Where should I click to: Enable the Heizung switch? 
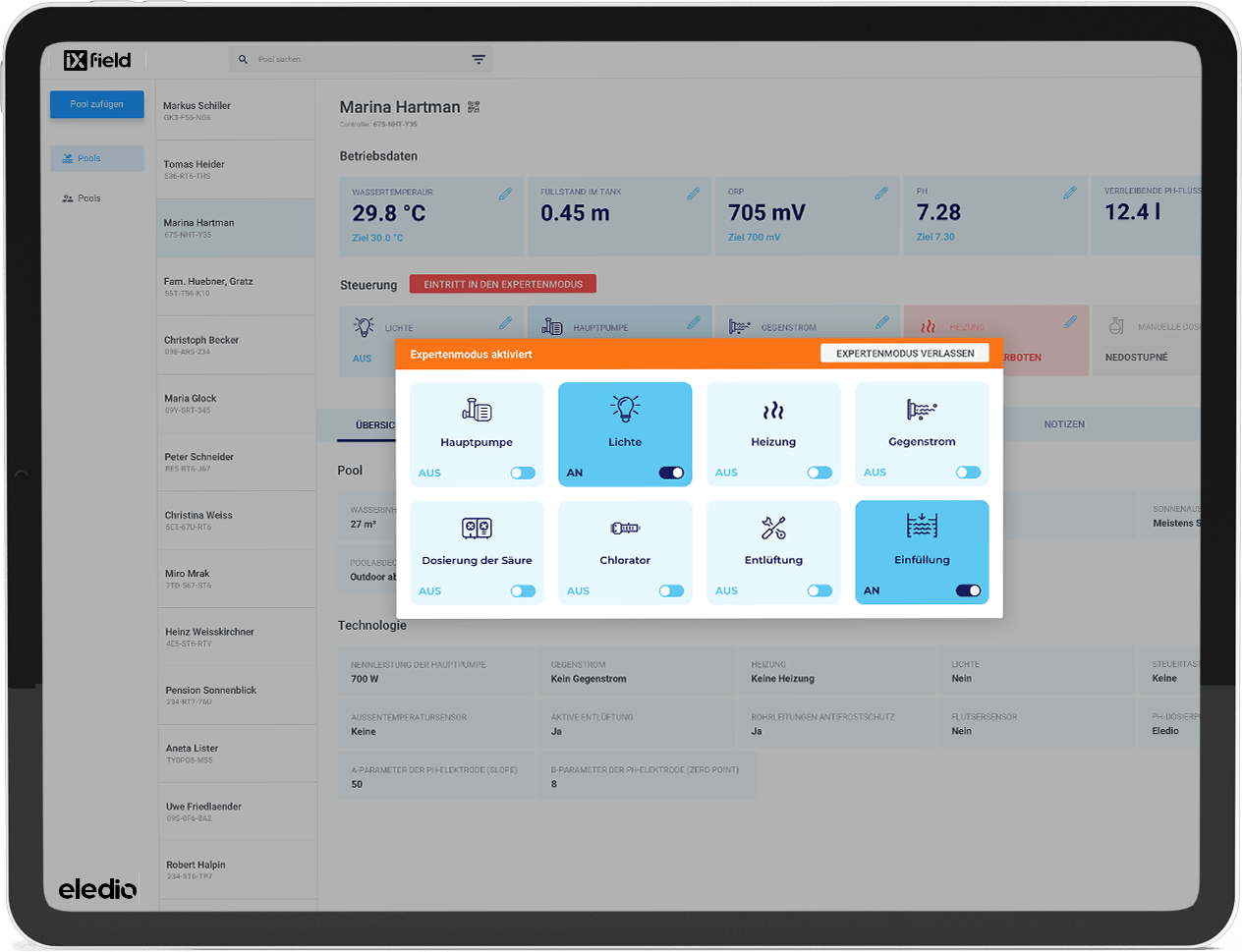[819, 473]
